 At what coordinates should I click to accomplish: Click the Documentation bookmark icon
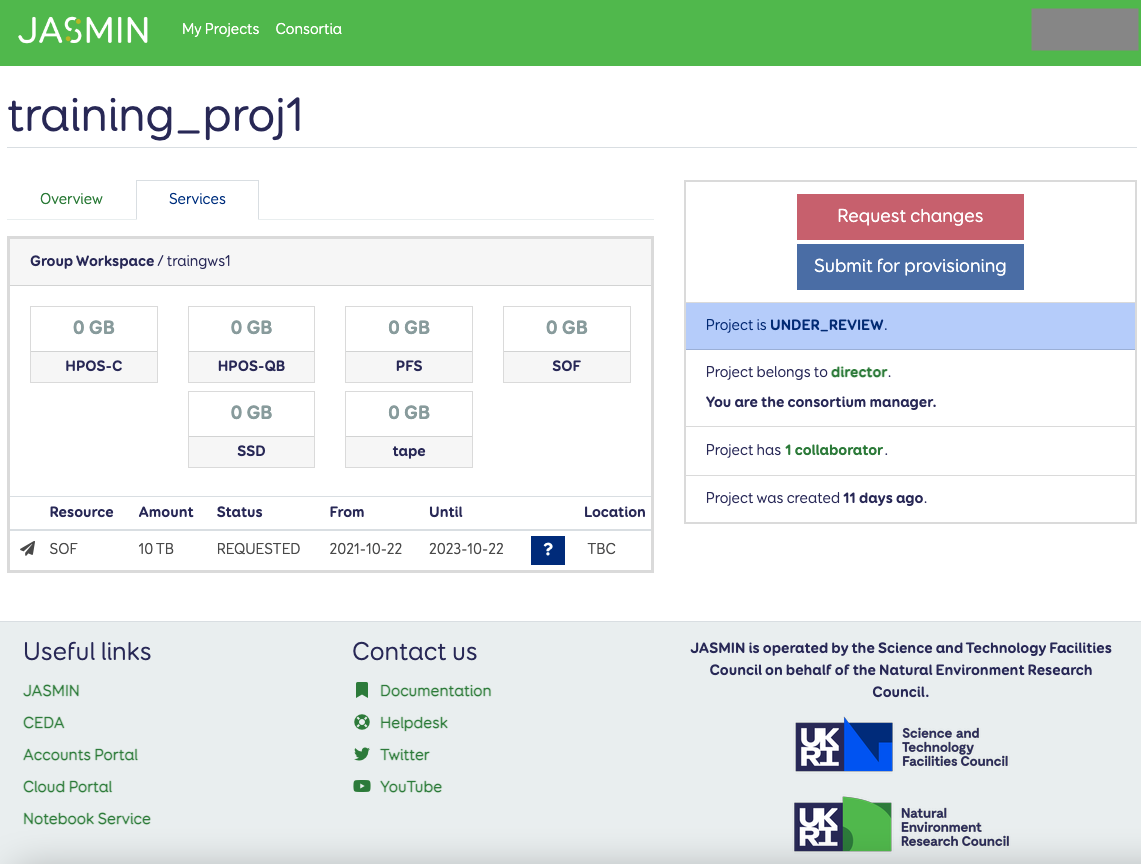362,690
